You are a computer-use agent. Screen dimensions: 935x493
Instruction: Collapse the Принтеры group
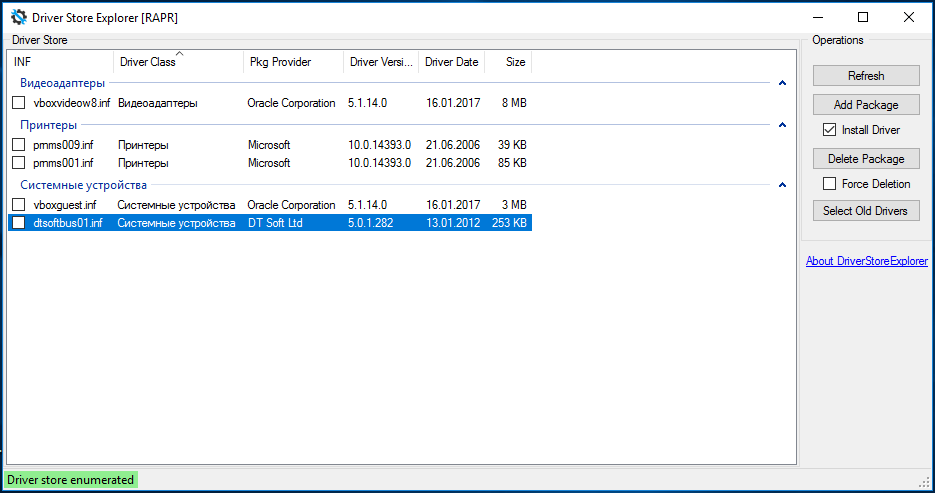[782, 125]
